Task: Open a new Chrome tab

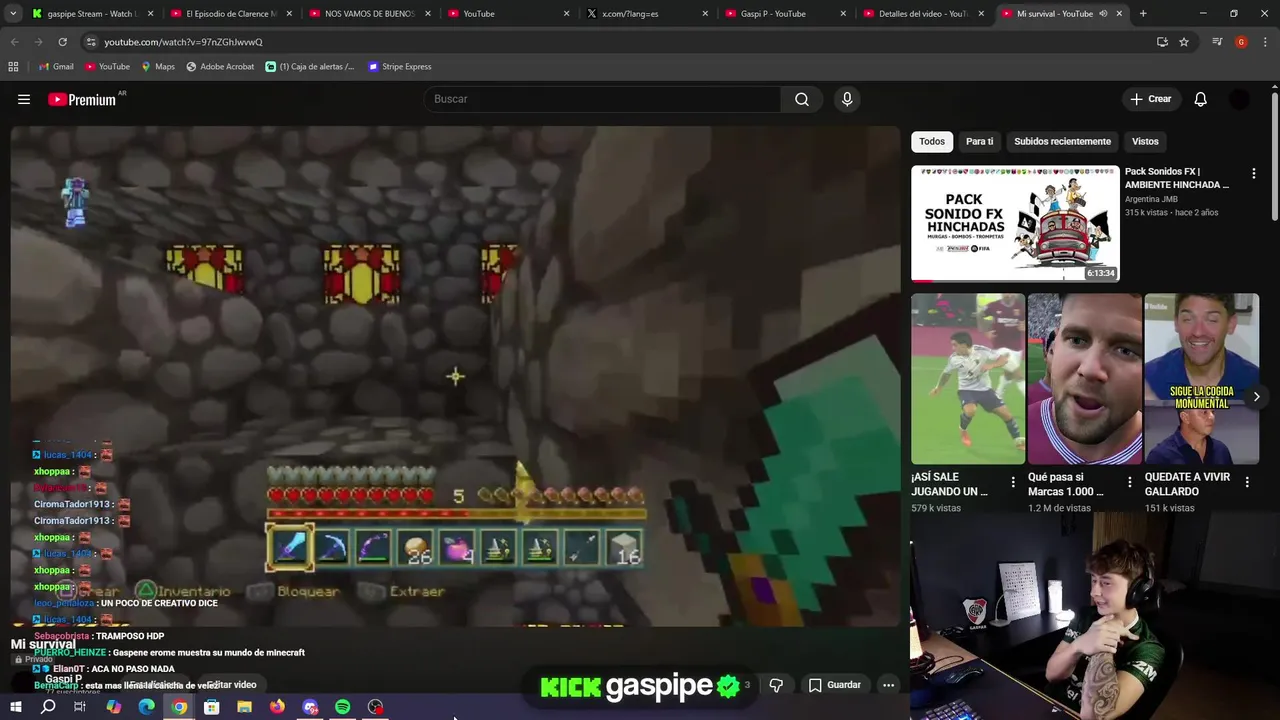Action: (x=1143, y=14)
